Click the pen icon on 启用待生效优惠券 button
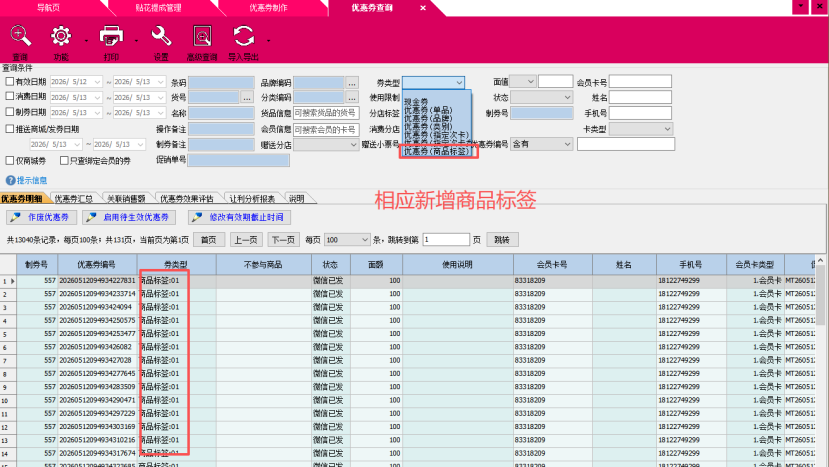Viewport: 829px width, 467px height. [x=91, y=217]
